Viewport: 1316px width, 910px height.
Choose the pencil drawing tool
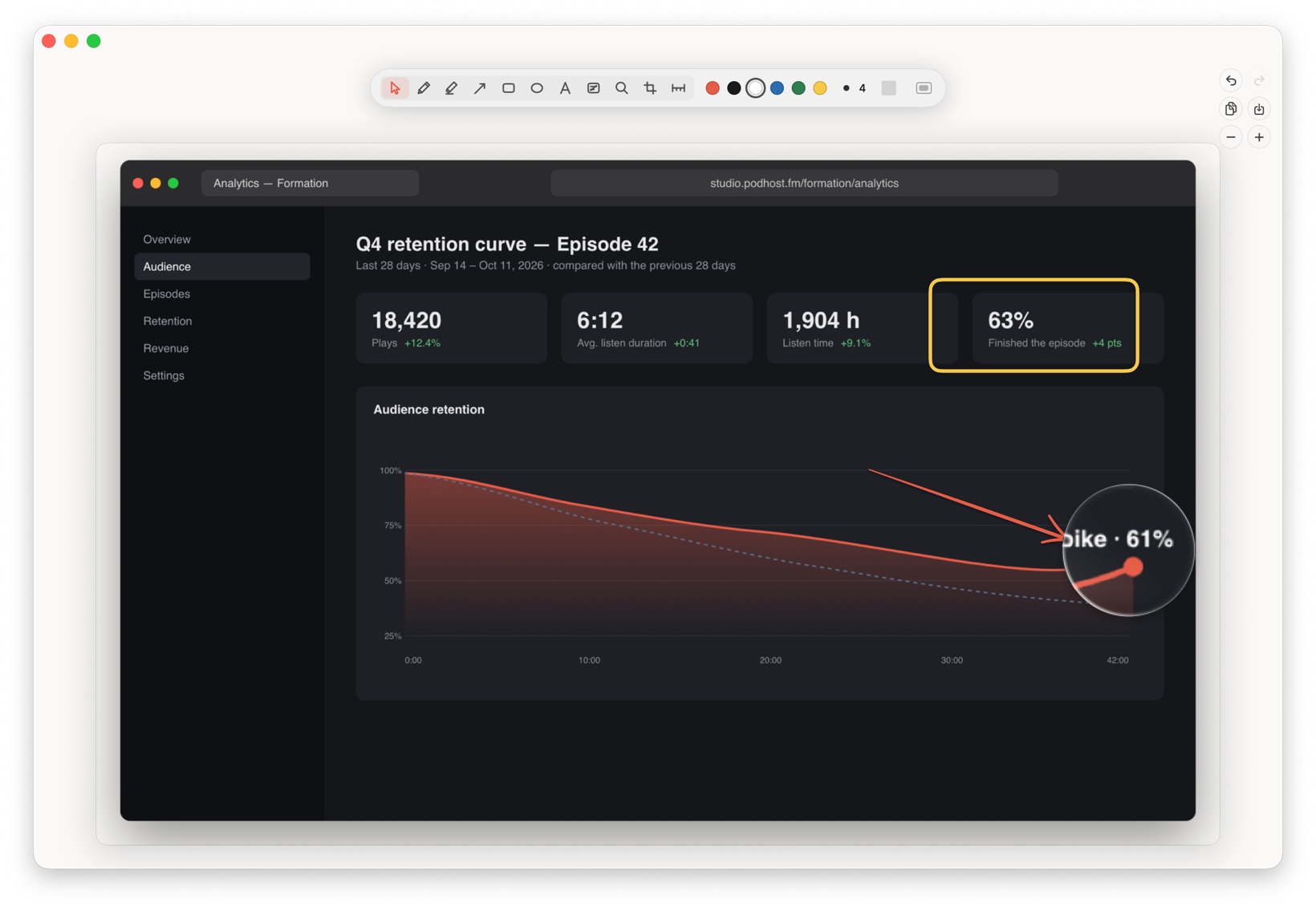(424, 88)
